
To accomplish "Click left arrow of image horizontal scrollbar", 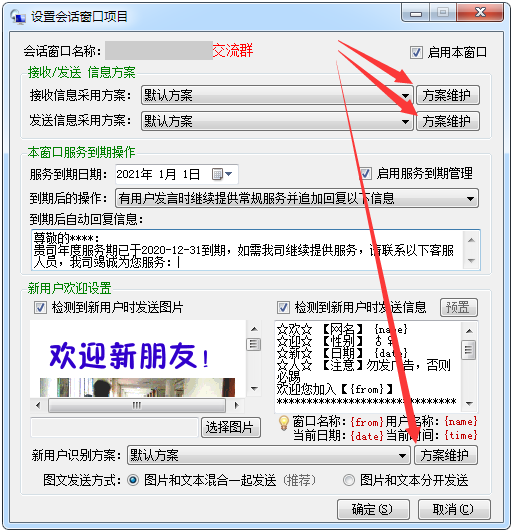I will click(38, 405).
